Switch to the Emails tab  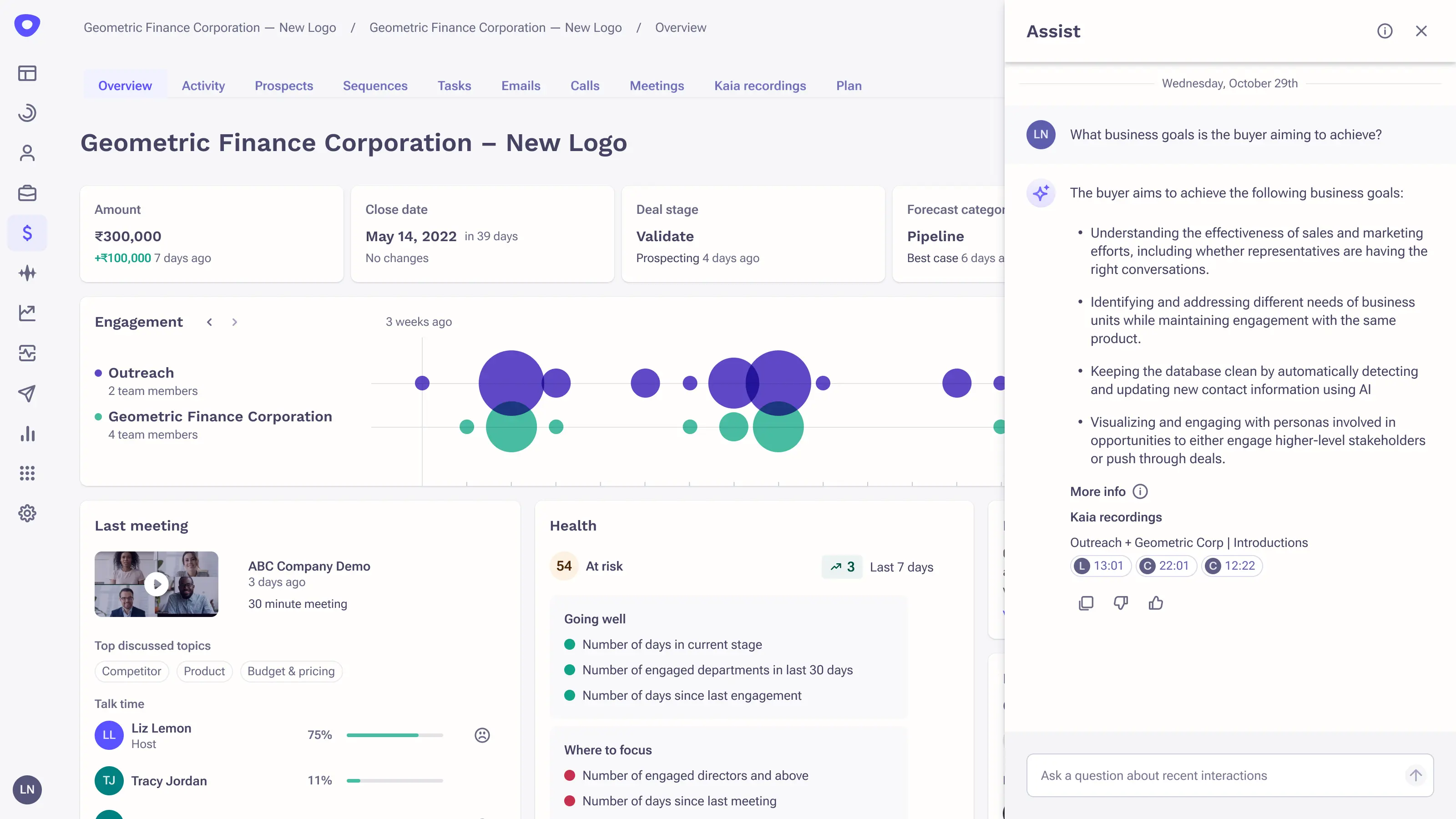coord(521,86)
